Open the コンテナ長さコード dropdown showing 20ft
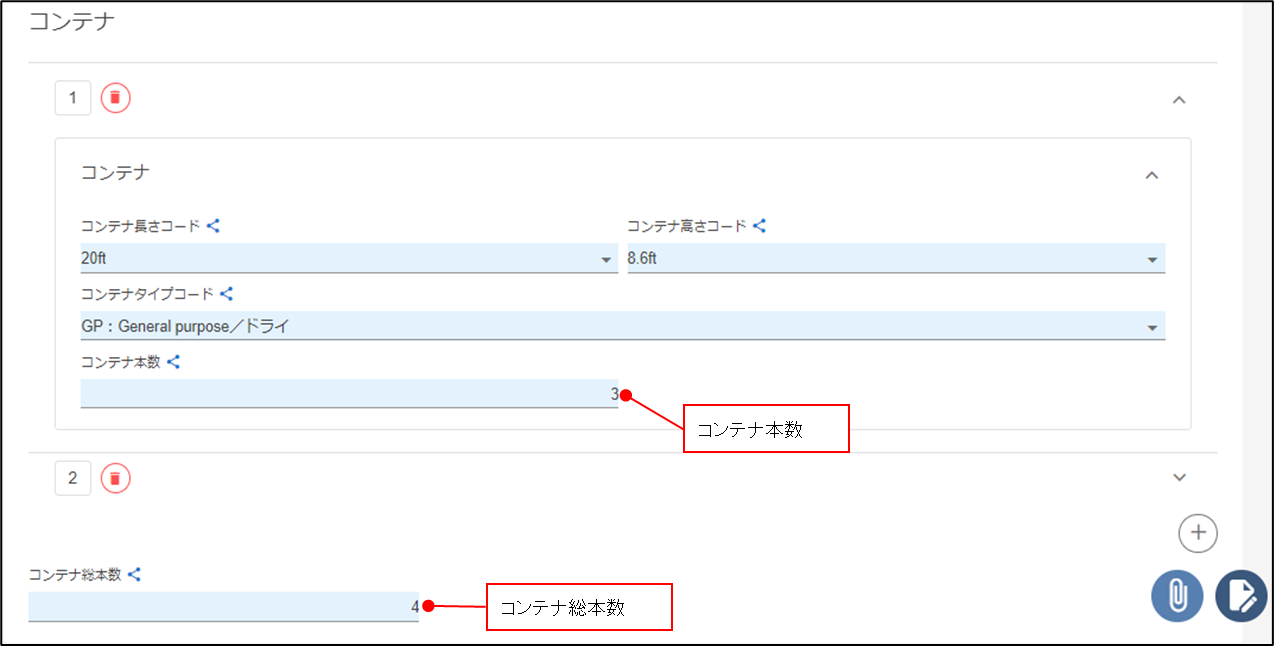Image resolution: width=1274 pixels, height=646 pixels. click(x=348, y=259)
